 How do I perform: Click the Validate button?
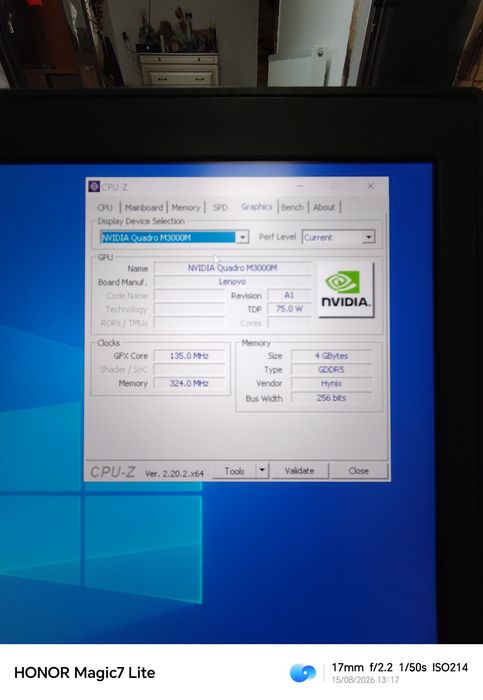click(300, 471)
